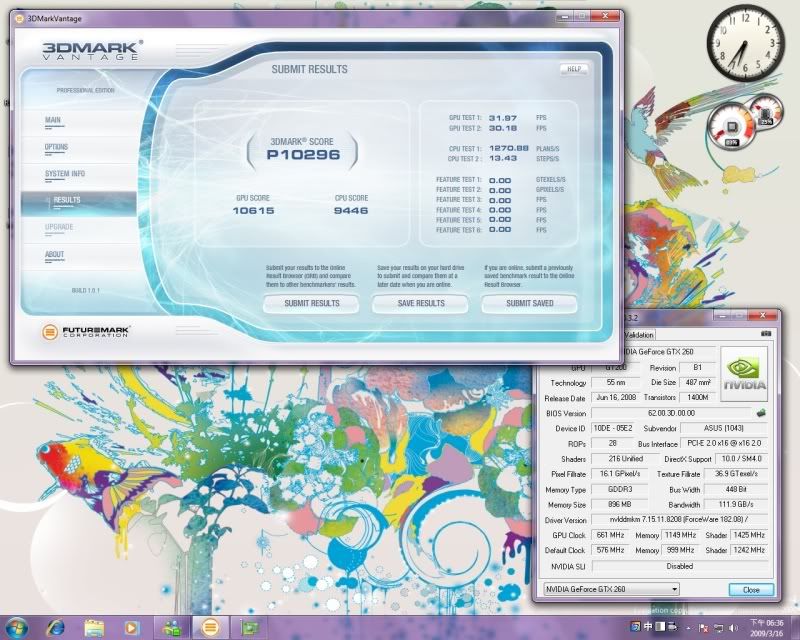Viewport: 800px width, 640px height.
Task: Open Windows Live Messenger taskbar icon
Action: (171, 627)
